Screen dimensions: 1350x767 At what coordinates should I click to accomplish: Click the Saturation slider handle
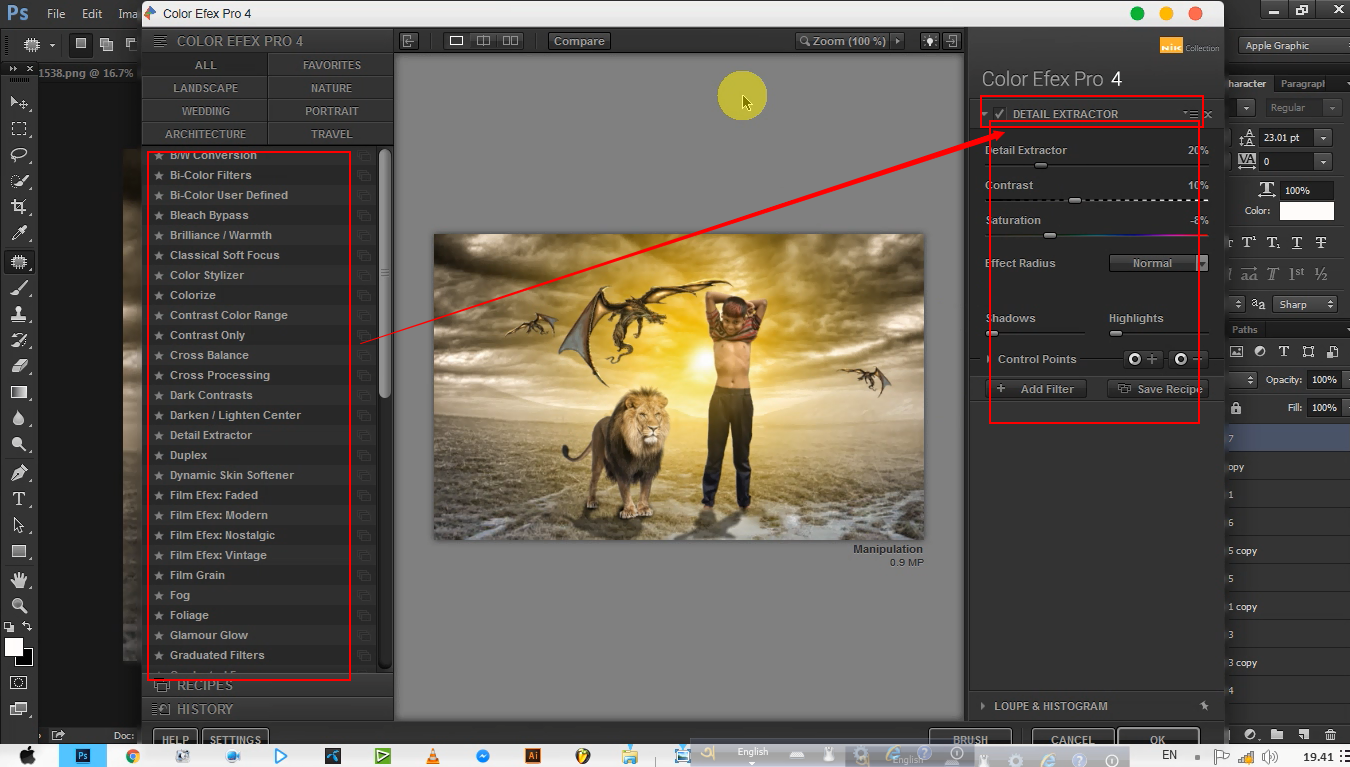click(x=1050, y=235)
